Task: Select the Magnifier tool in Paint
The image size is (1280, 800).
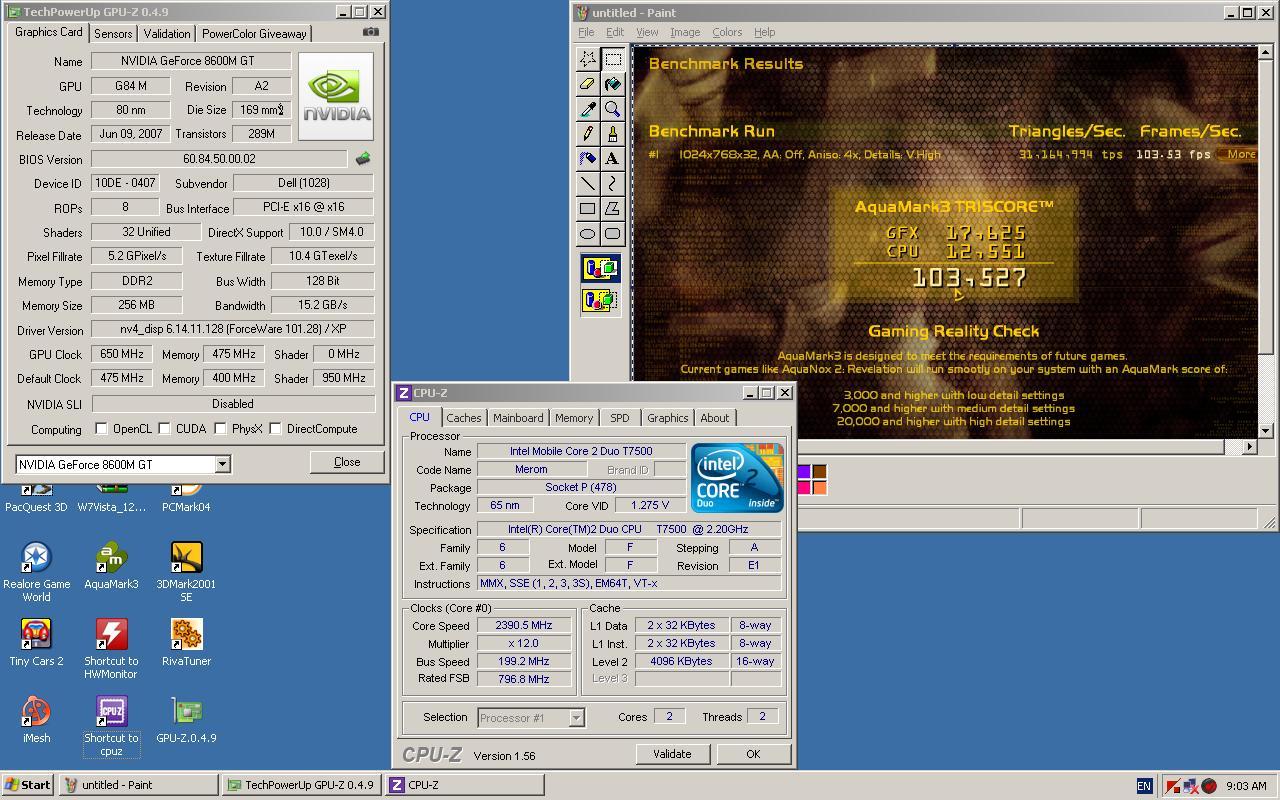Action: pos(612,109)
